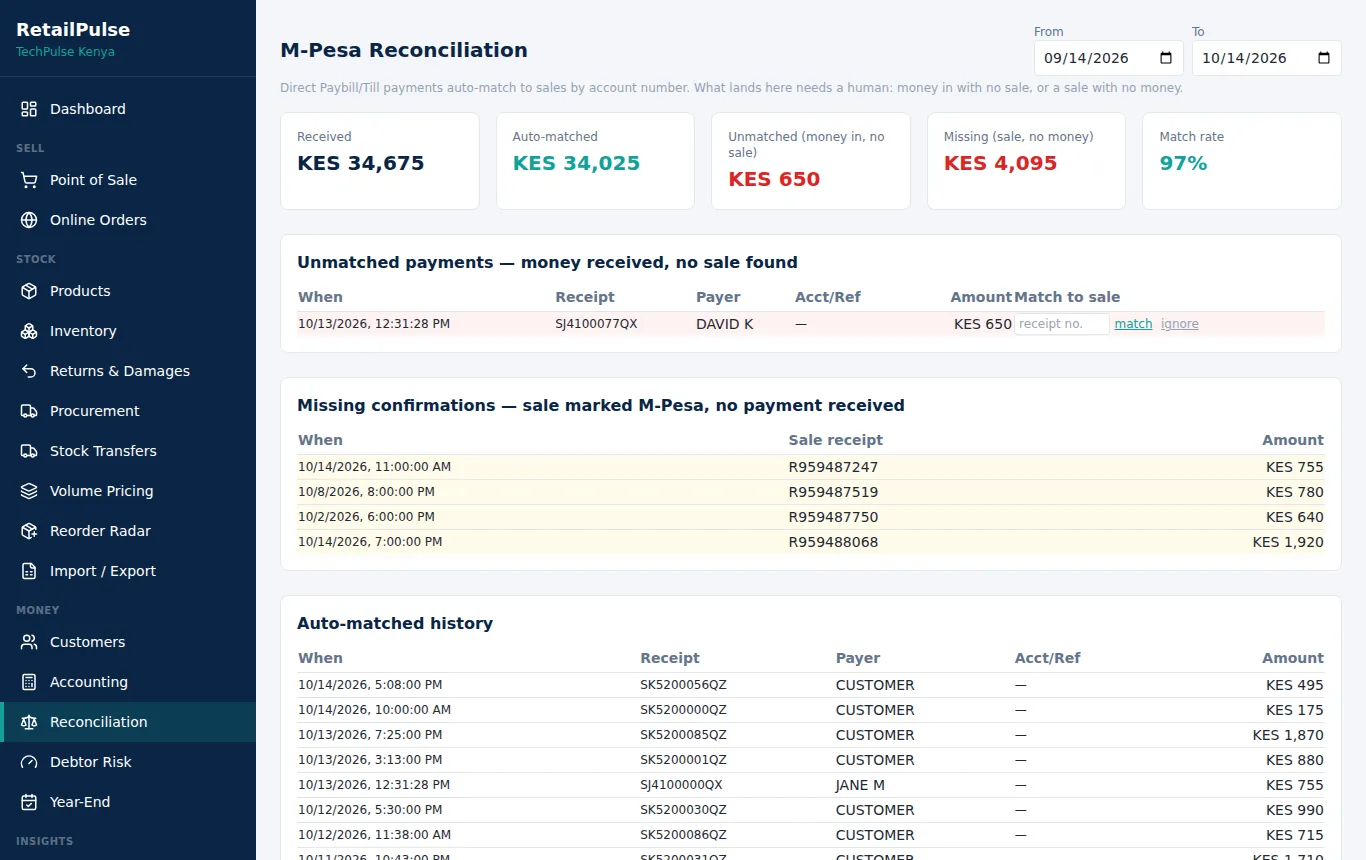Open the Dashboard menu item
1366x860 pixels.
(x=128, y=109)
